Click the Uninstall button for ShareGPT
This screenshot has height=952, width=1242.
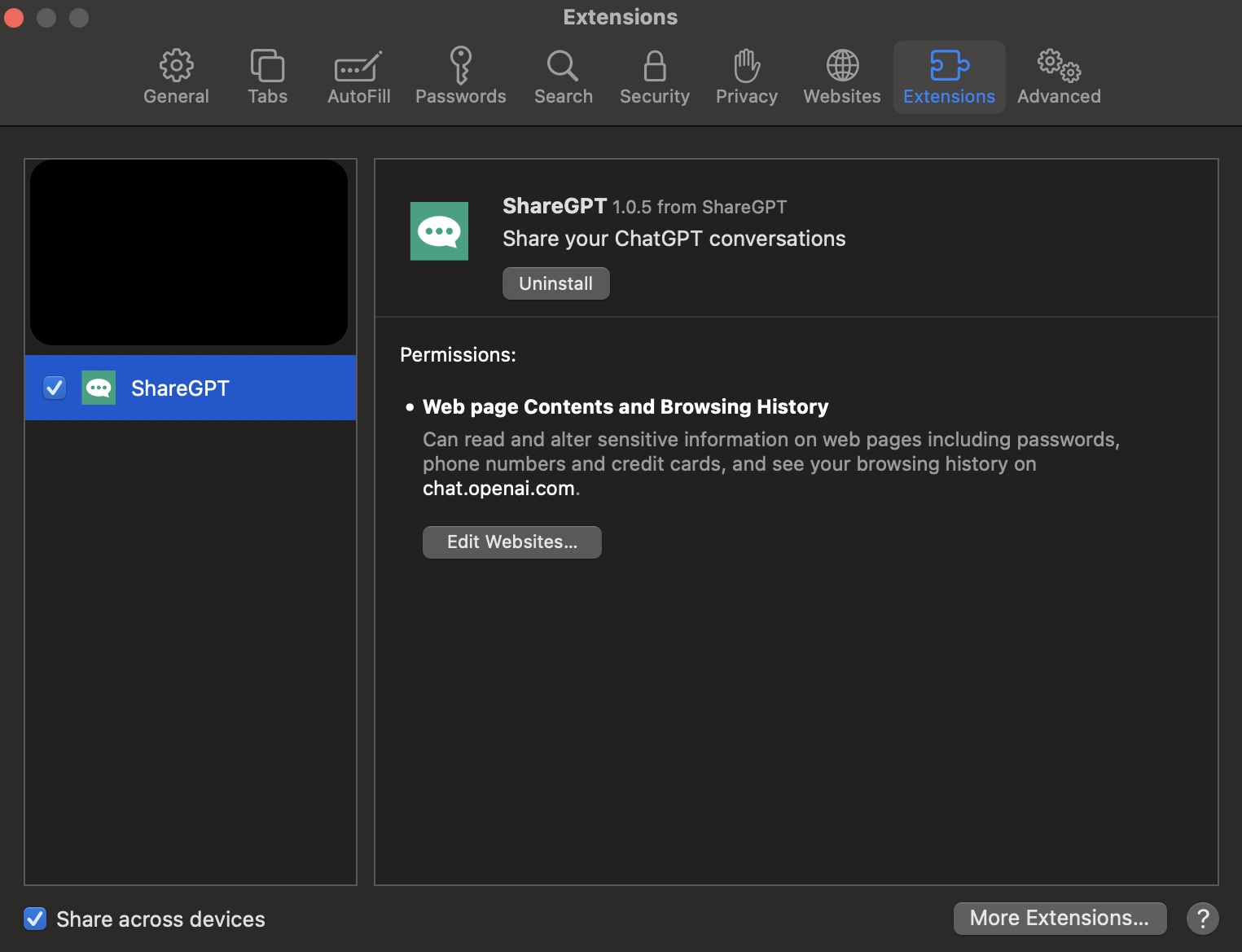(x=555, y=283)
